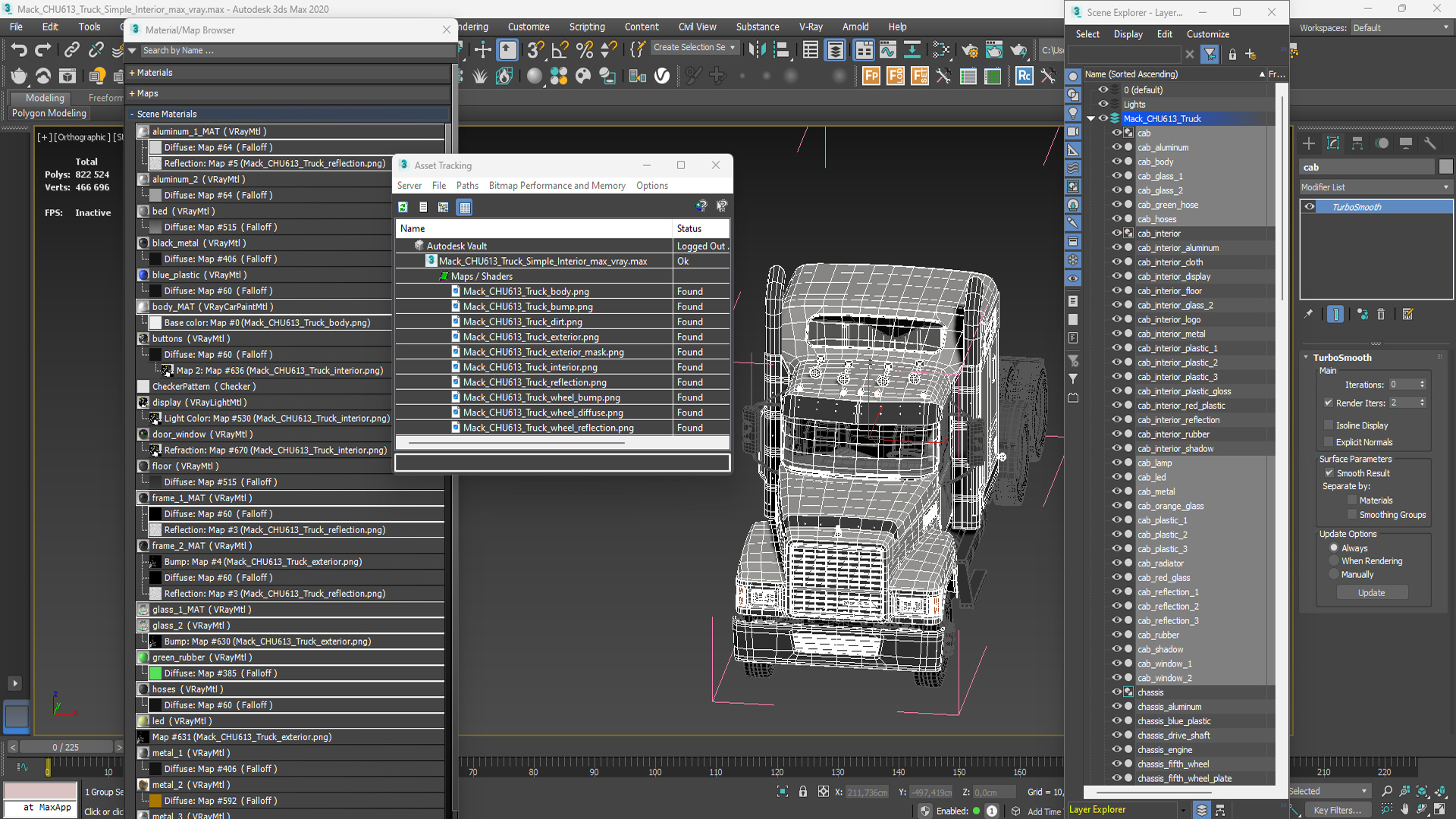Click the Key Filters button

(1337, 810)
